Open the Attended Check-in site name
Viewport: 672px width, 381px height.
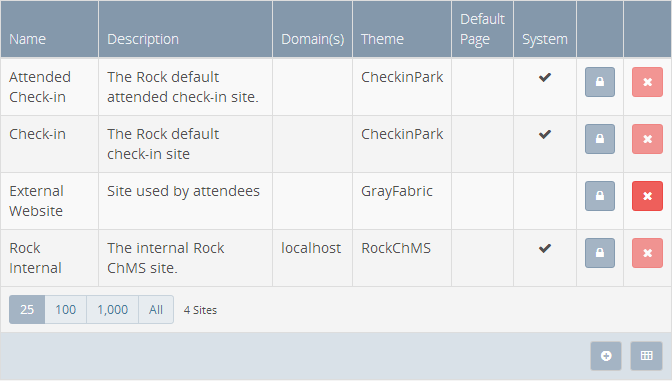[40, 87]
